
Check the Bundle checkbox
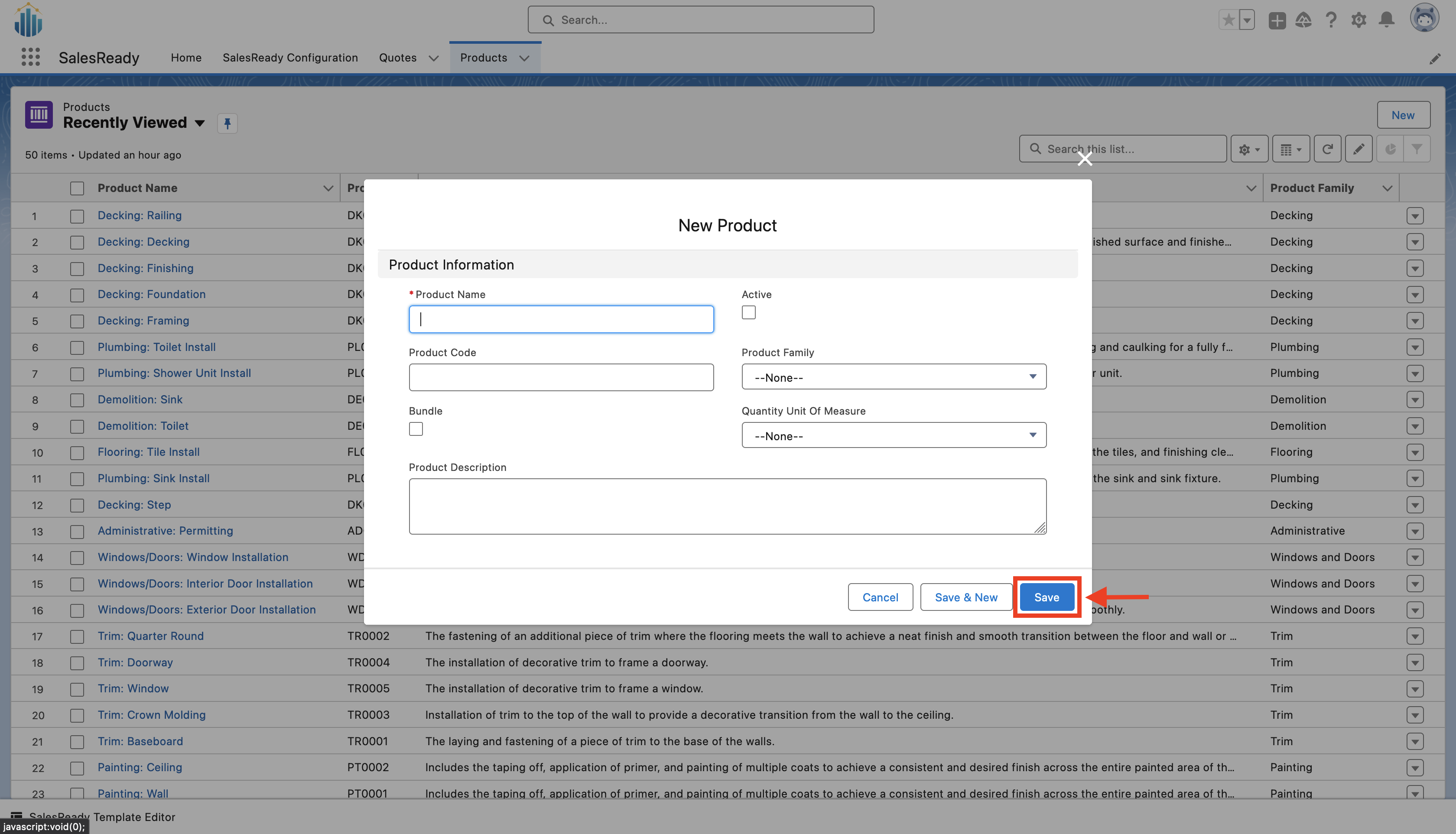tap(416, 429)
